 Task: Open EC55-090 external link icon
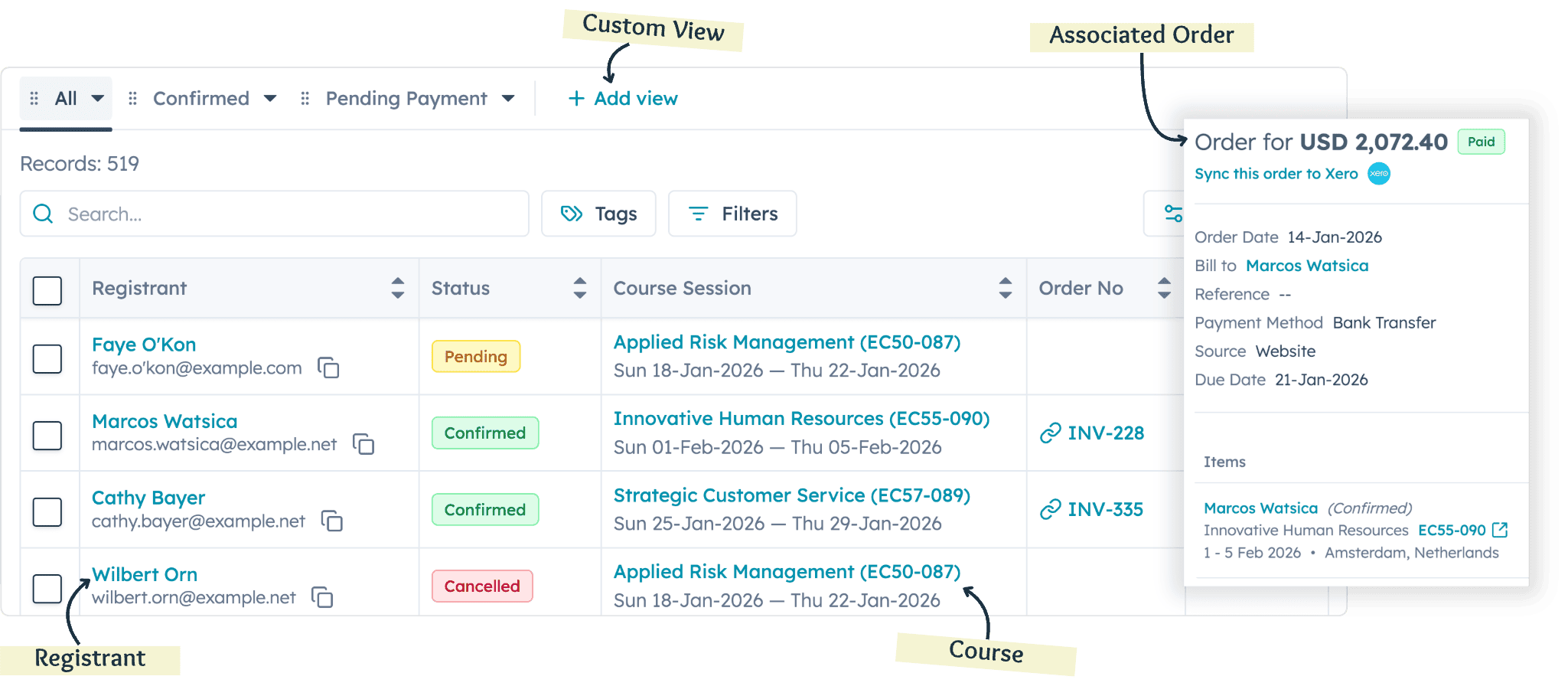point(1500,530)
